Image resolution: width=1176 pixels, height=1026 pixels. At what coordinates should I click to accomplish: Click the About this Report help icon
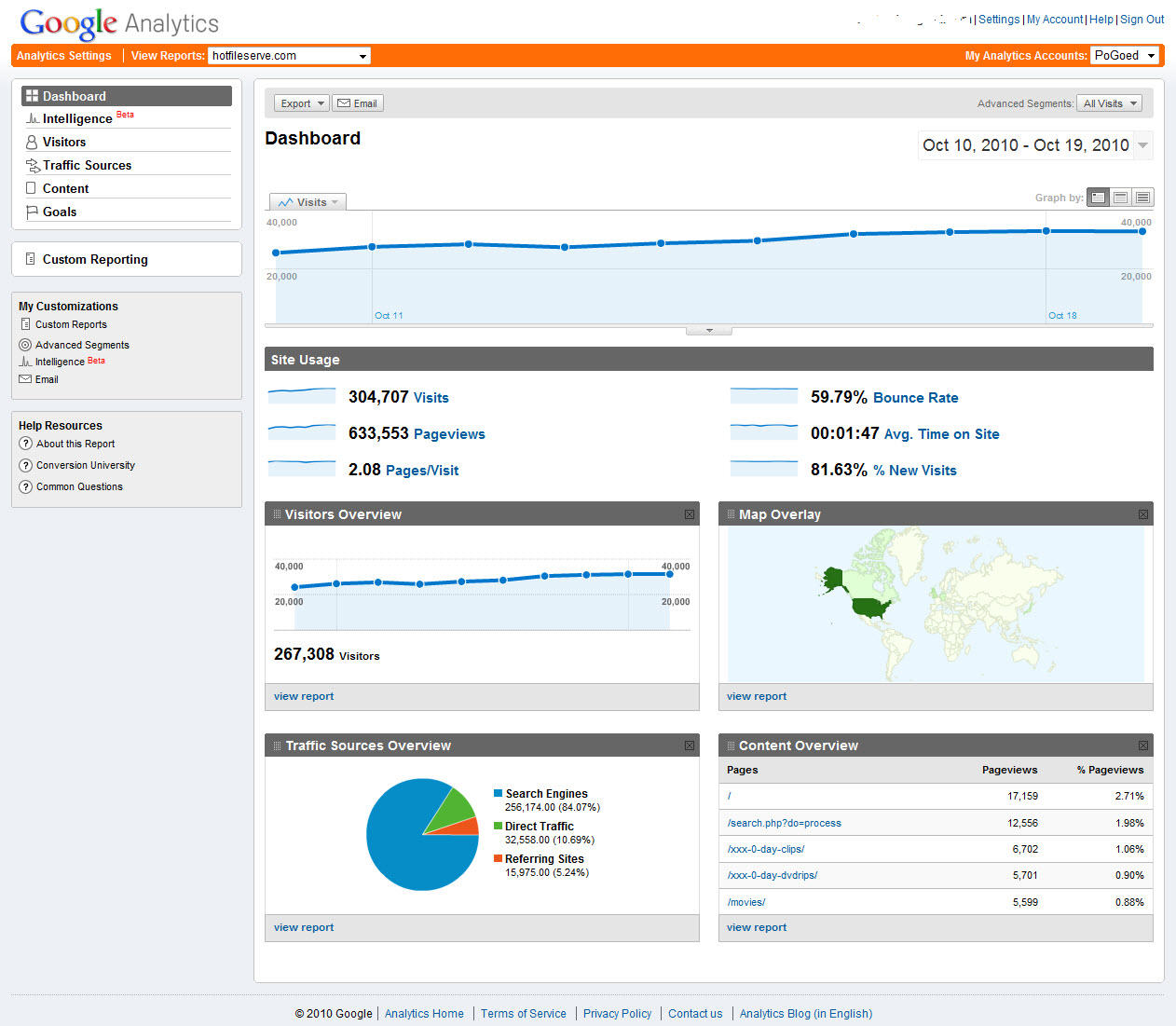coord(26,444)
